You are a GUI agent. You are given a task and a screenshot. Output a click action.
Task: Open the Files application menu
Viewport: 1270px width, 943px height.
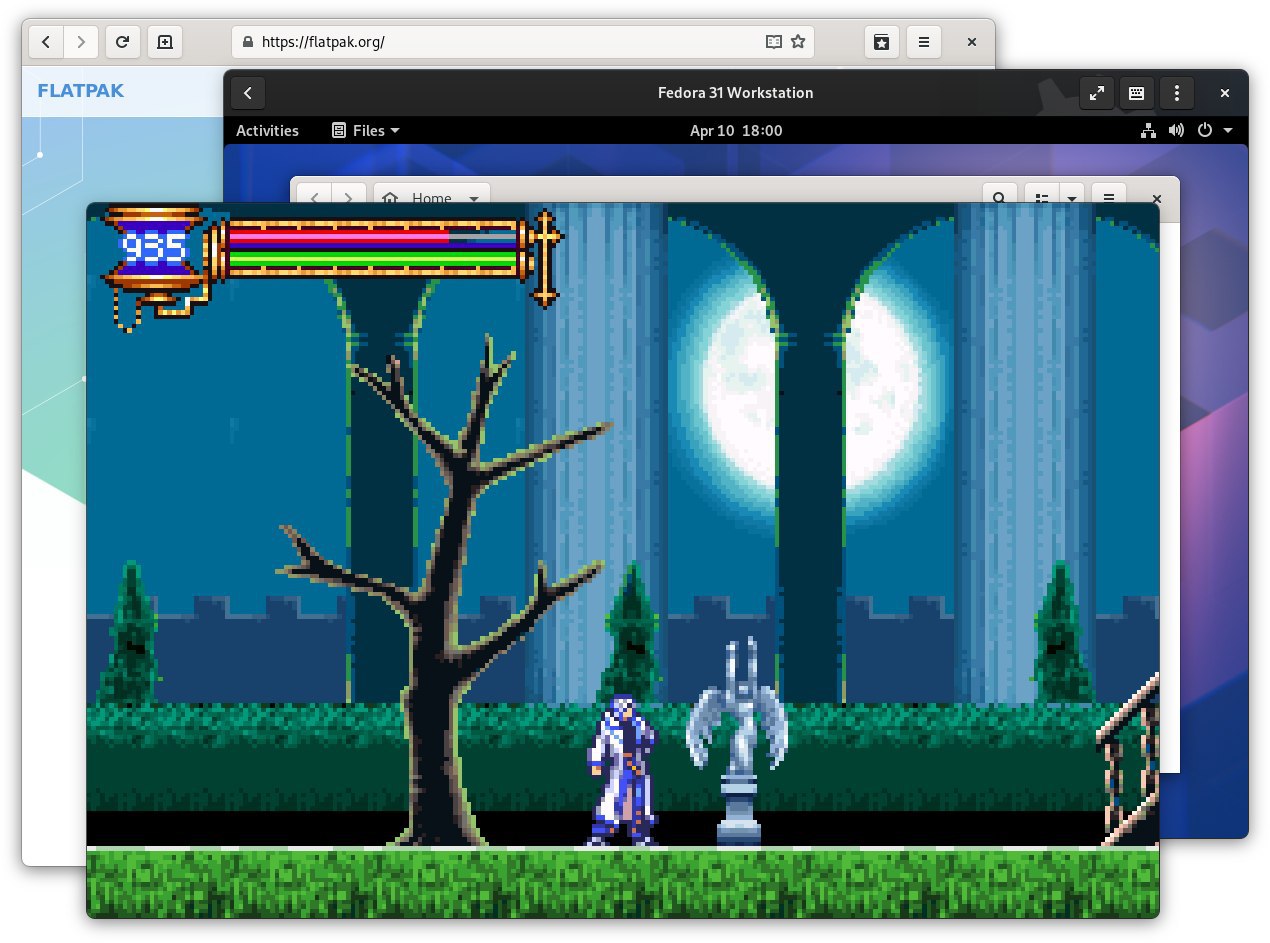(x=366, y=131)
